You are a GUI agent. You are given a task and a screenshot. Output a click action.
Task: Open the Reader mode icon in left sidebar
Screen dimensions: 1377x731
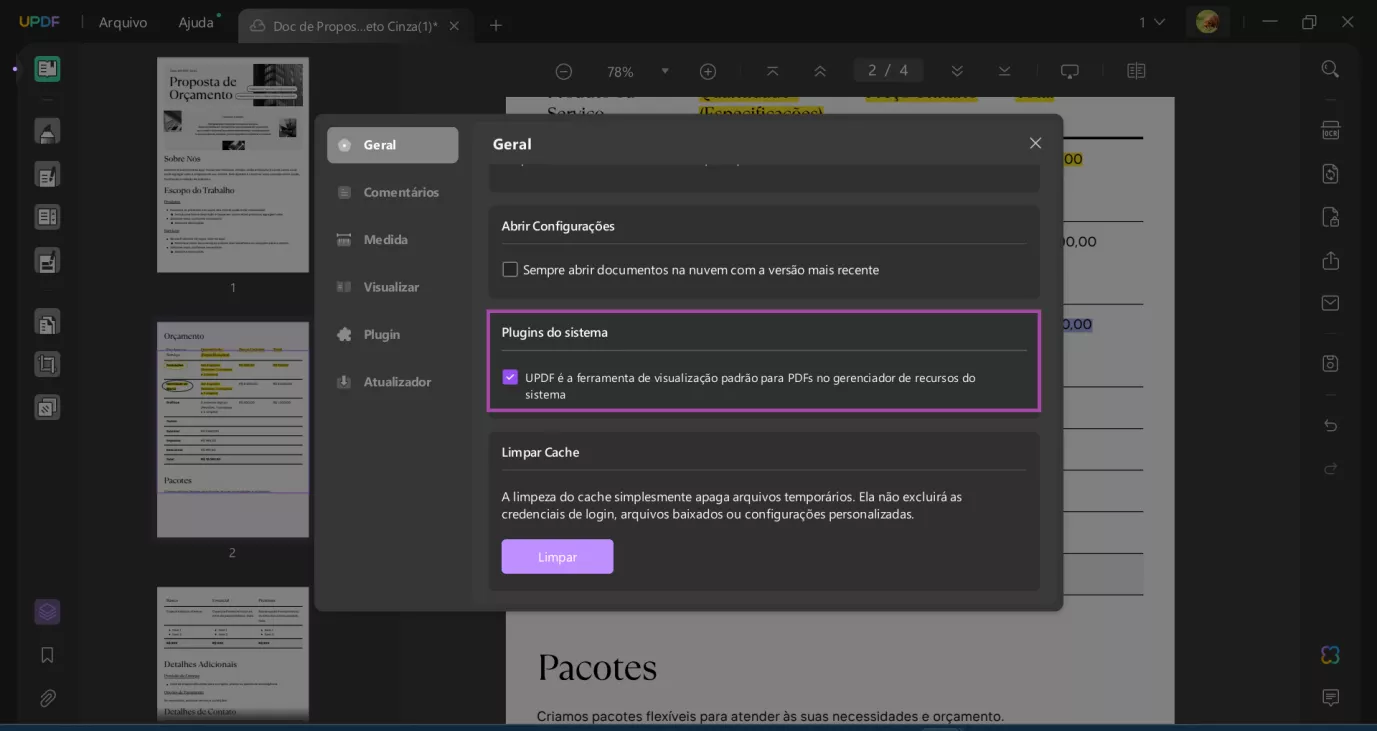[47, 69]
